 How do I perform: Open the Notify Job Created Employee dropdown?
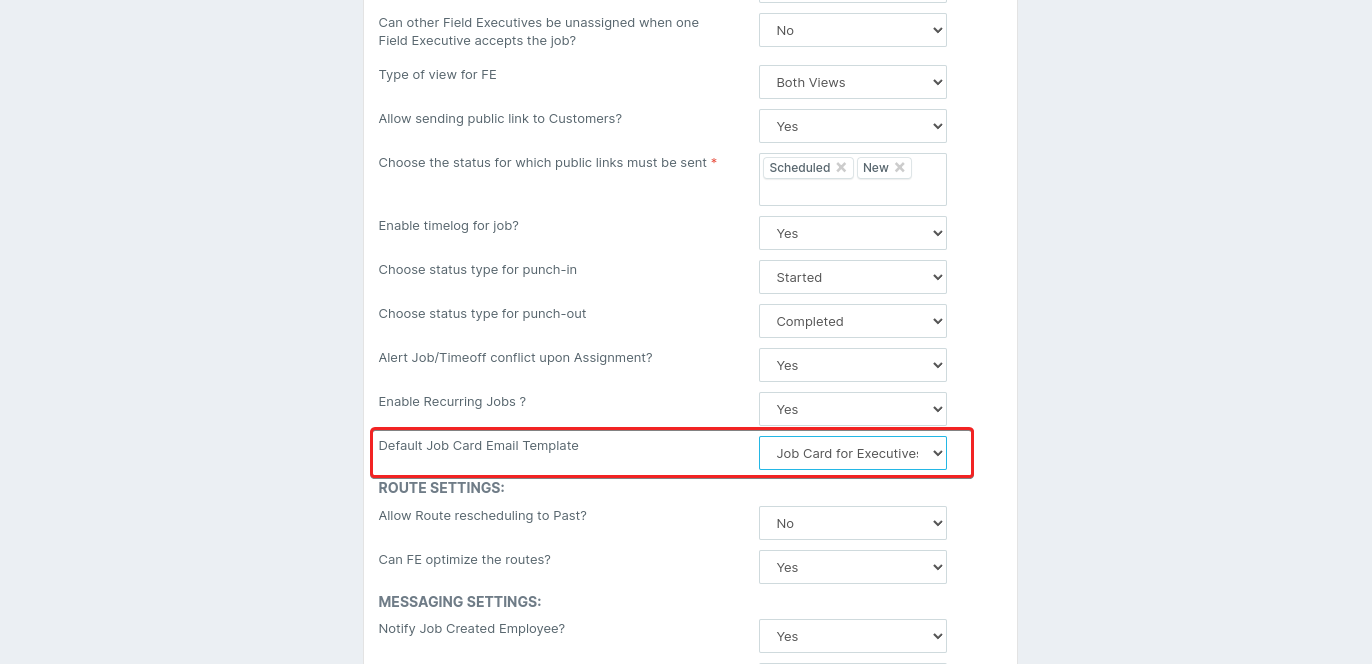[x=852, y=637]
